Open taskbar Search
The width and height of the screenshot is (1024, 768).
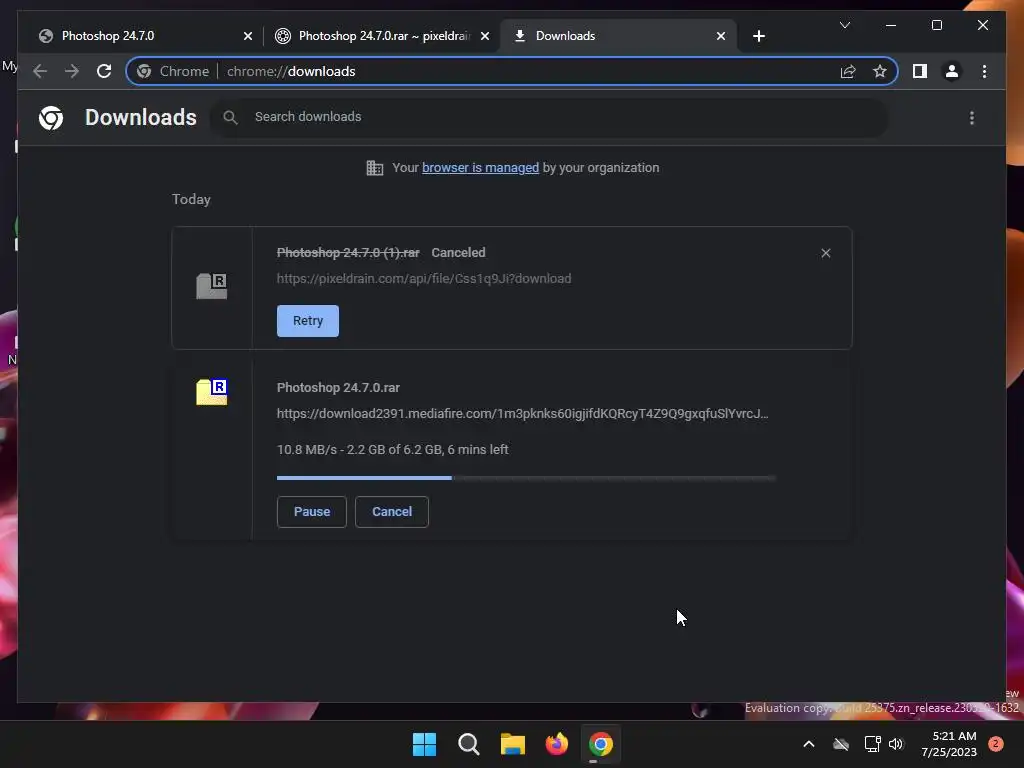click(468, 744)
